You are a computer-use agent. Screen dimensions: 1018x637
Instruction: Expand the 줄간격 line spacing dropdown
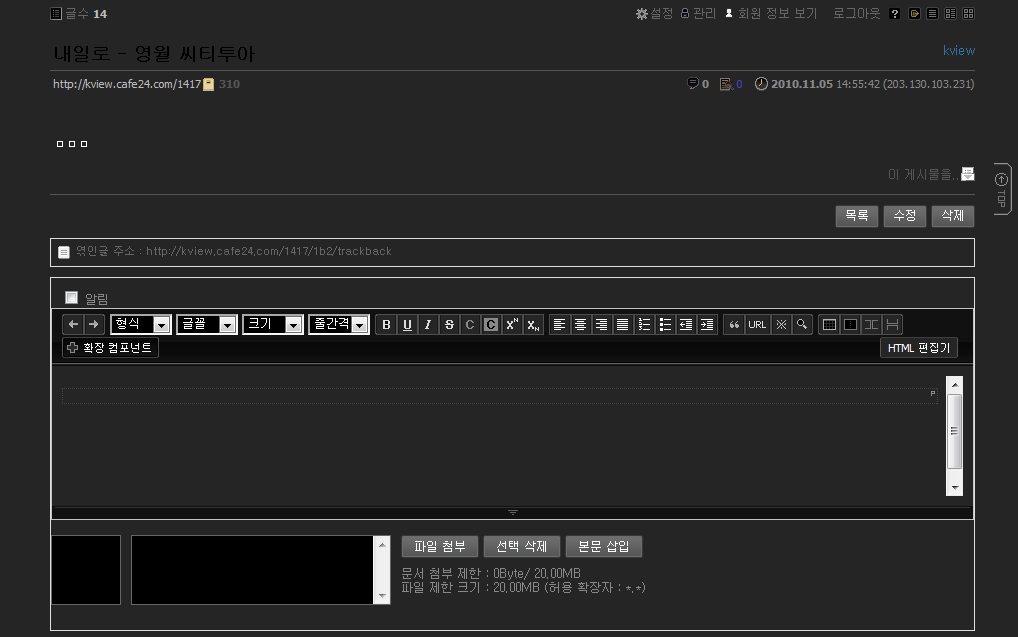339,325
